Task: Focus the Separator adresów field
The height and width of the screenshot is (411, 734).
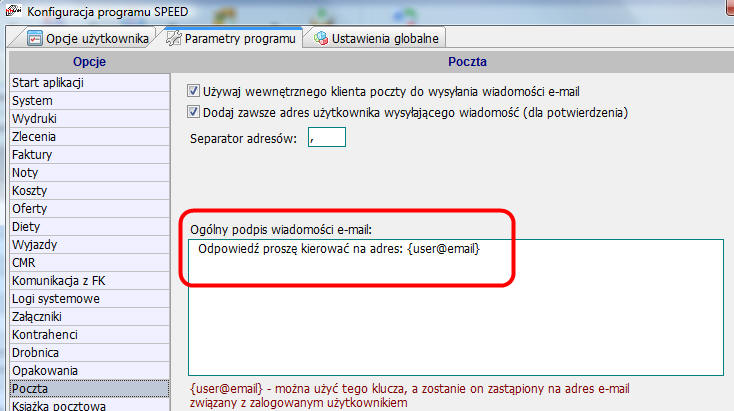Action: click(327, 137)
